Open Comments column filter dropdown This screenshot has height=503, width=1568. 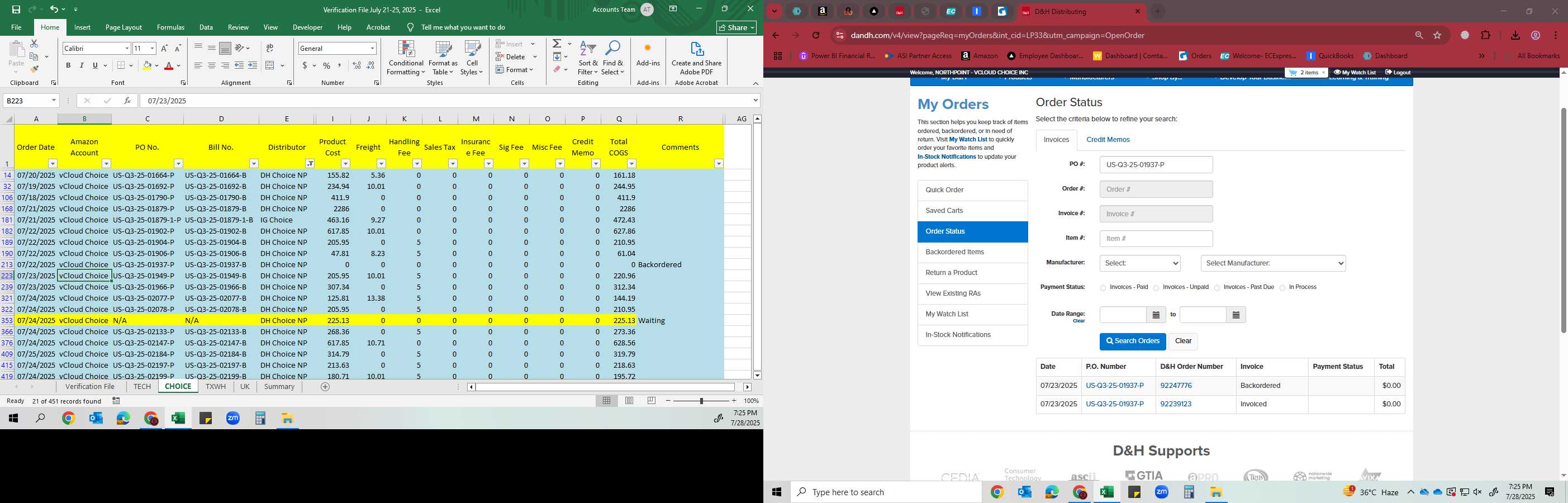pyautogui.click(x=719, y=164)
